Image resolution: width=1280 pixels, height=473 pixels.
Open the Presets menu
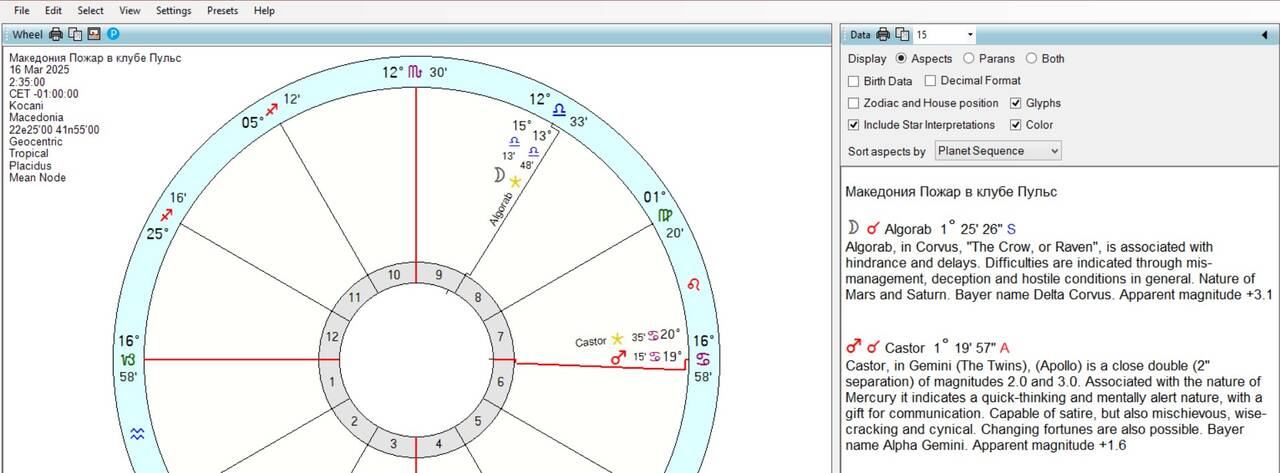click(x=223, y=11)
